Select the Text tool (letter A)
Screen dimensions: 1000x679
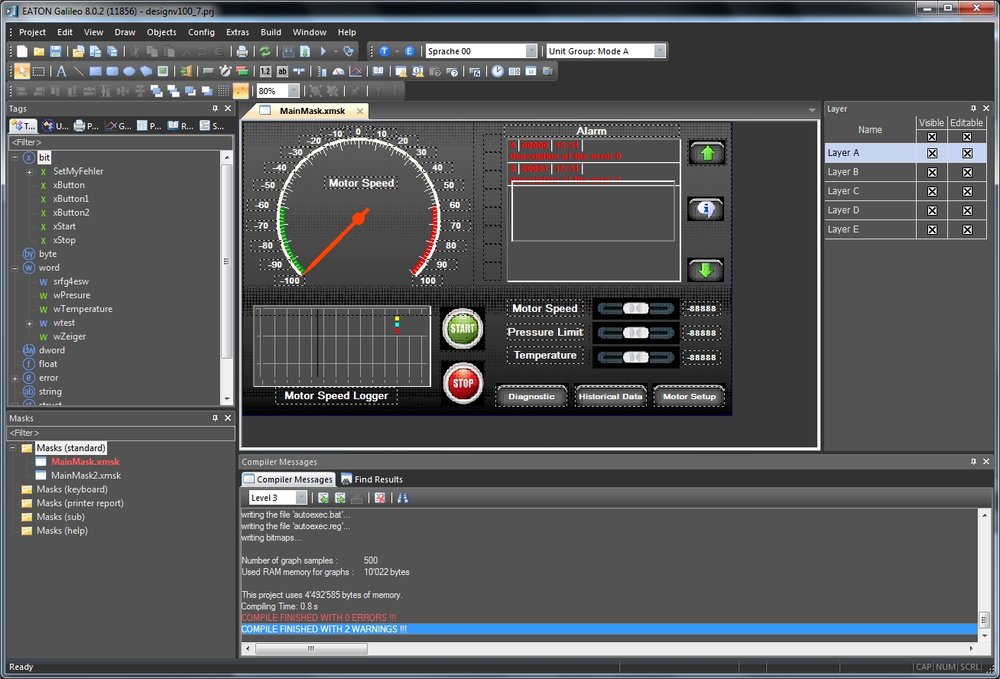(x=61, y=71)
